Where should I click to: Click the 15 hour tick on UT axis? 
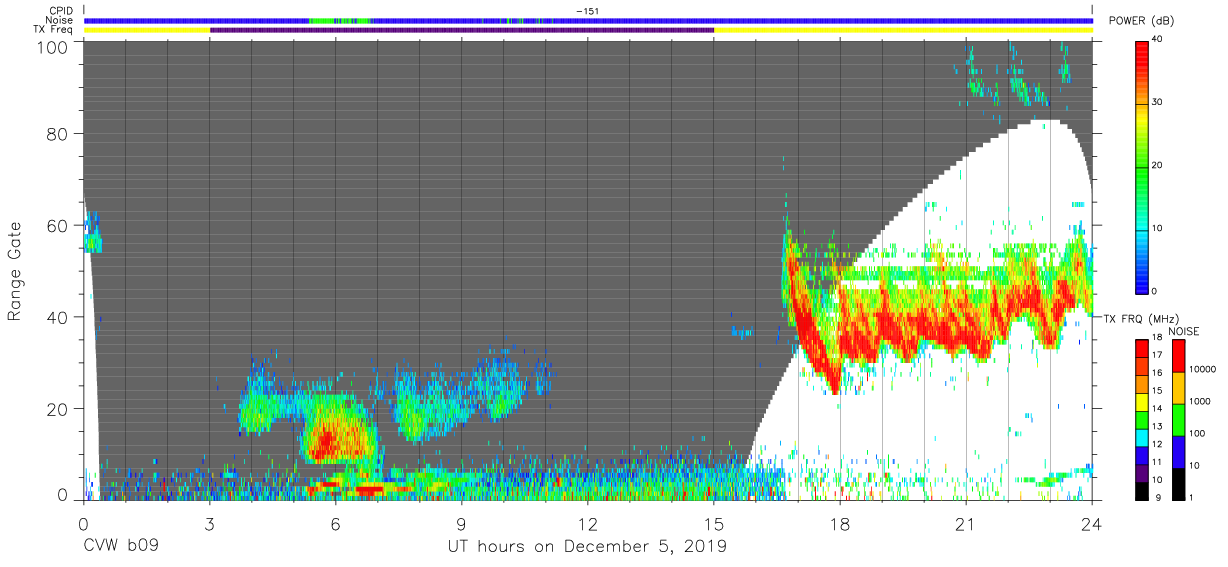tap(714, 523)
